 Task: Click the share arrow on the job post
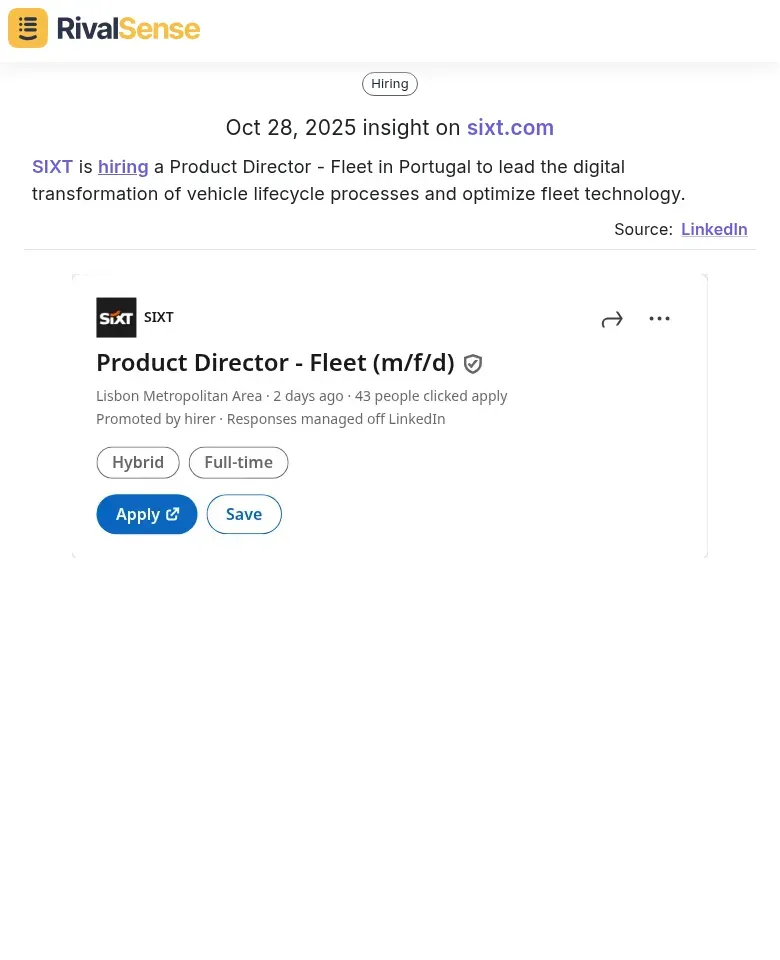pos(611,318)
